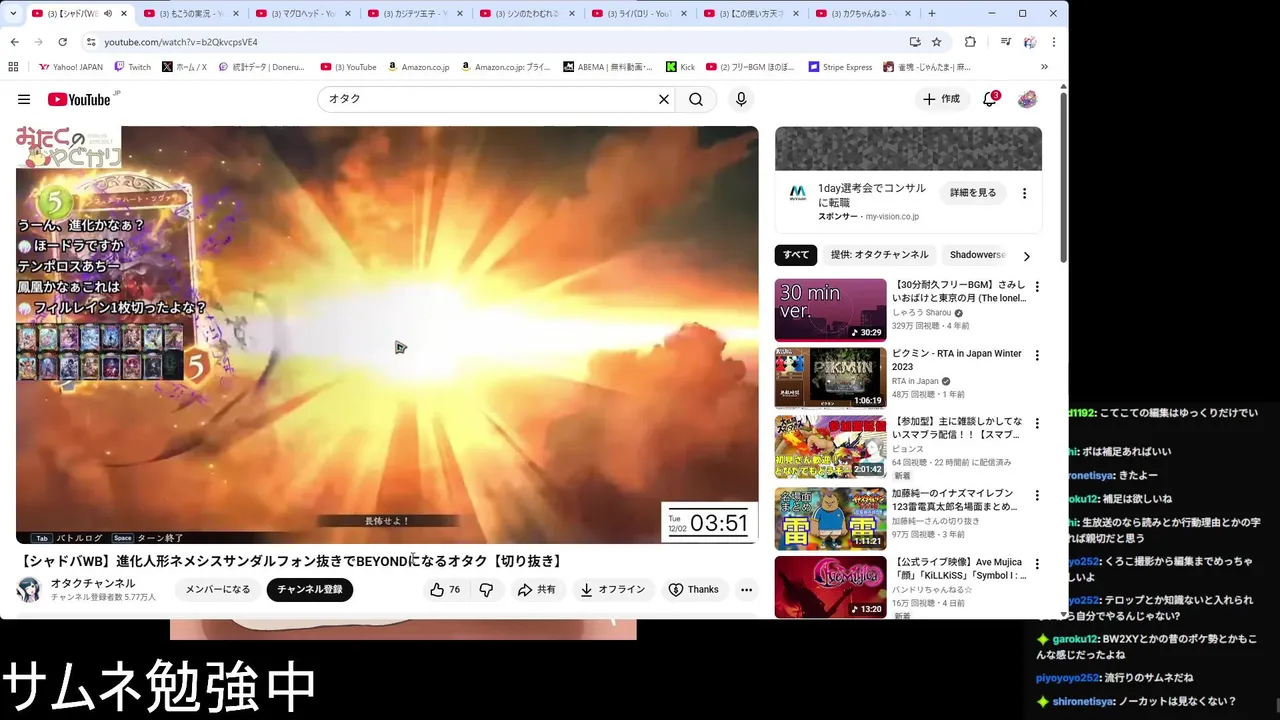1280x720 pixels.
Task: Dislike the video with thumbs down
Action: (486, 590)
